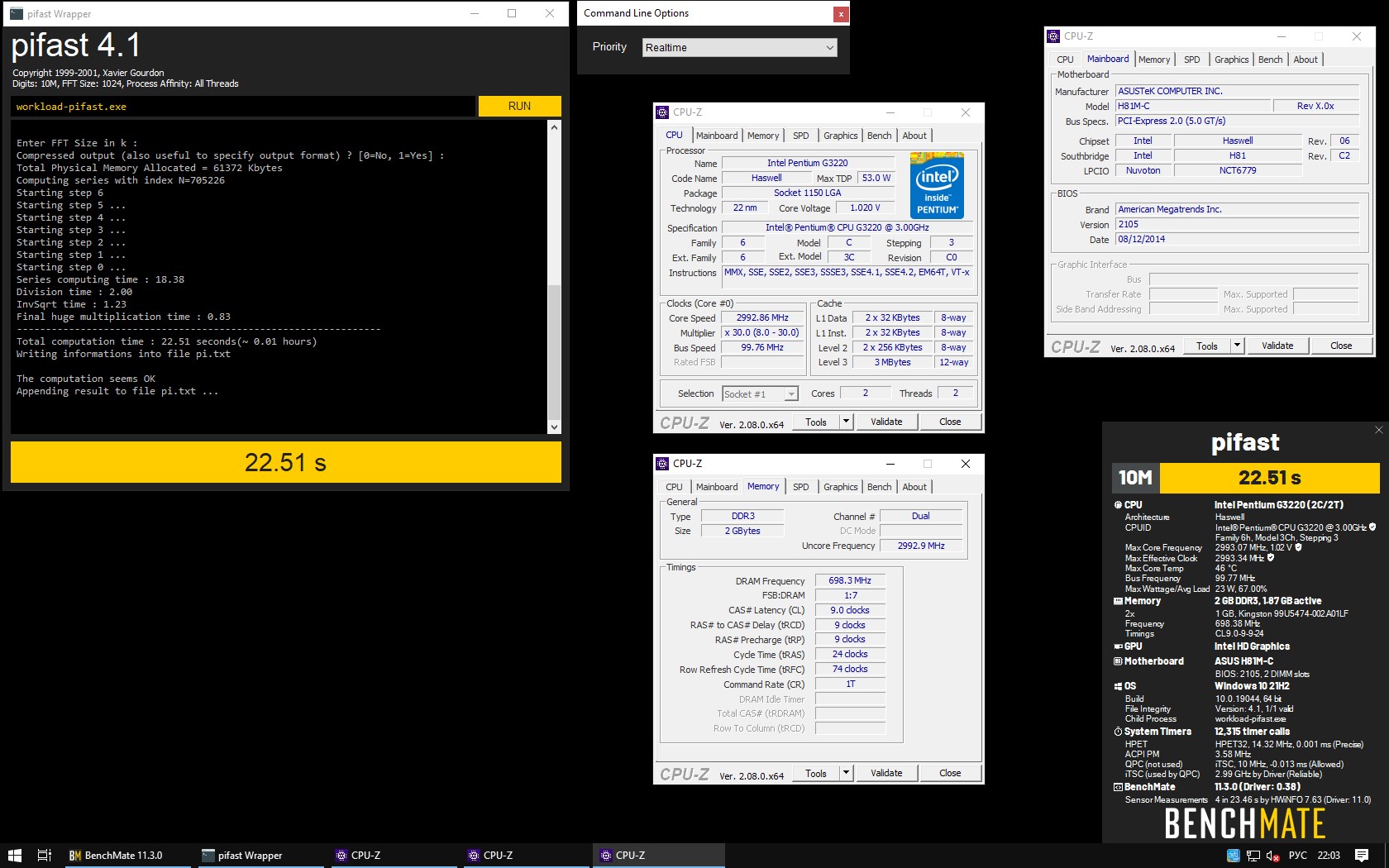1389x868 pixels.
Task: Click Close button in CPU-Z Timings window
Action: [950, 773]
